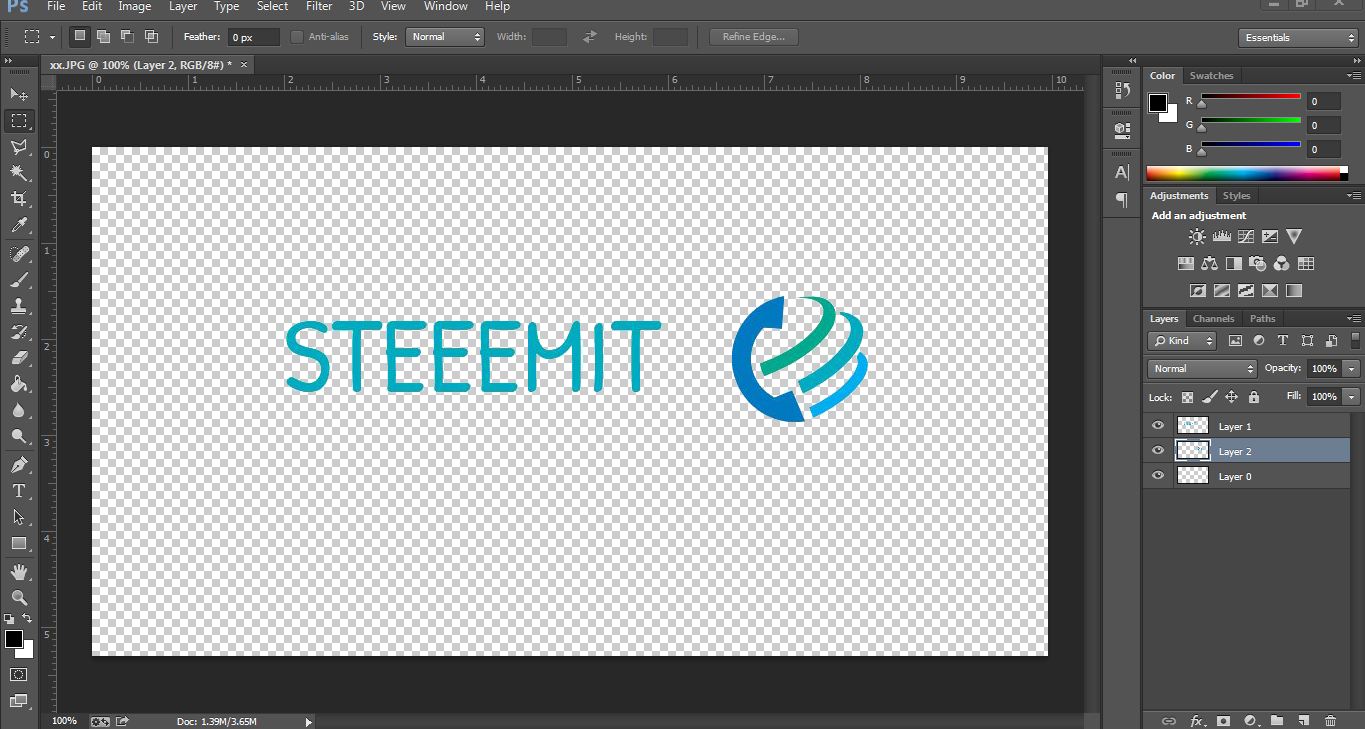The image size is (1365, 729).
Task: Open the tool preset picker arrow
Action: point(52,38)
